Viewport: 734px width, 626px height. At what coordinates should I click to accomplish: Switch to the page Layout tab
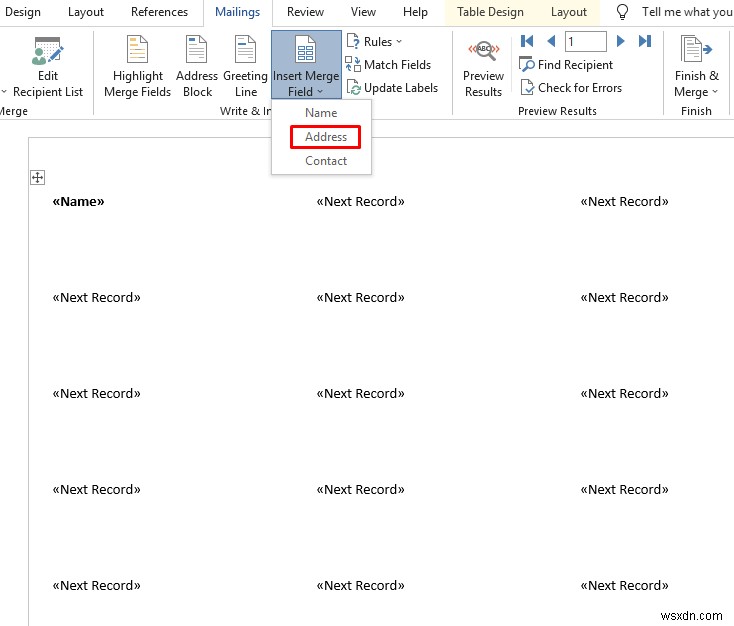click(x=86, y=12)
